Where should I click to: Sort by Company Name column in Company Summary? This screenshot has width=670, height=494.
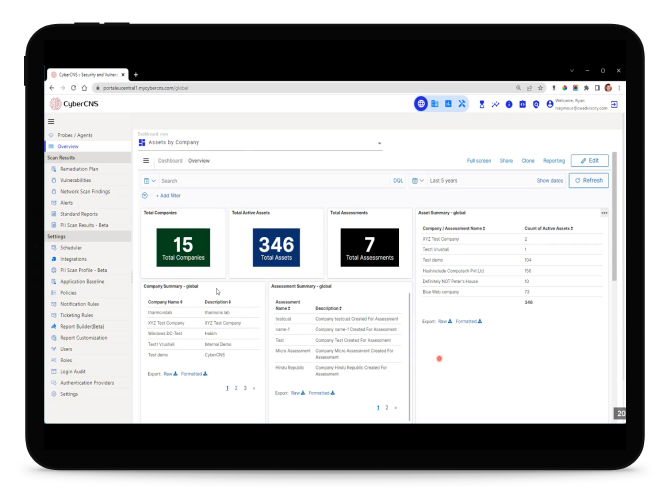(166, 301)
